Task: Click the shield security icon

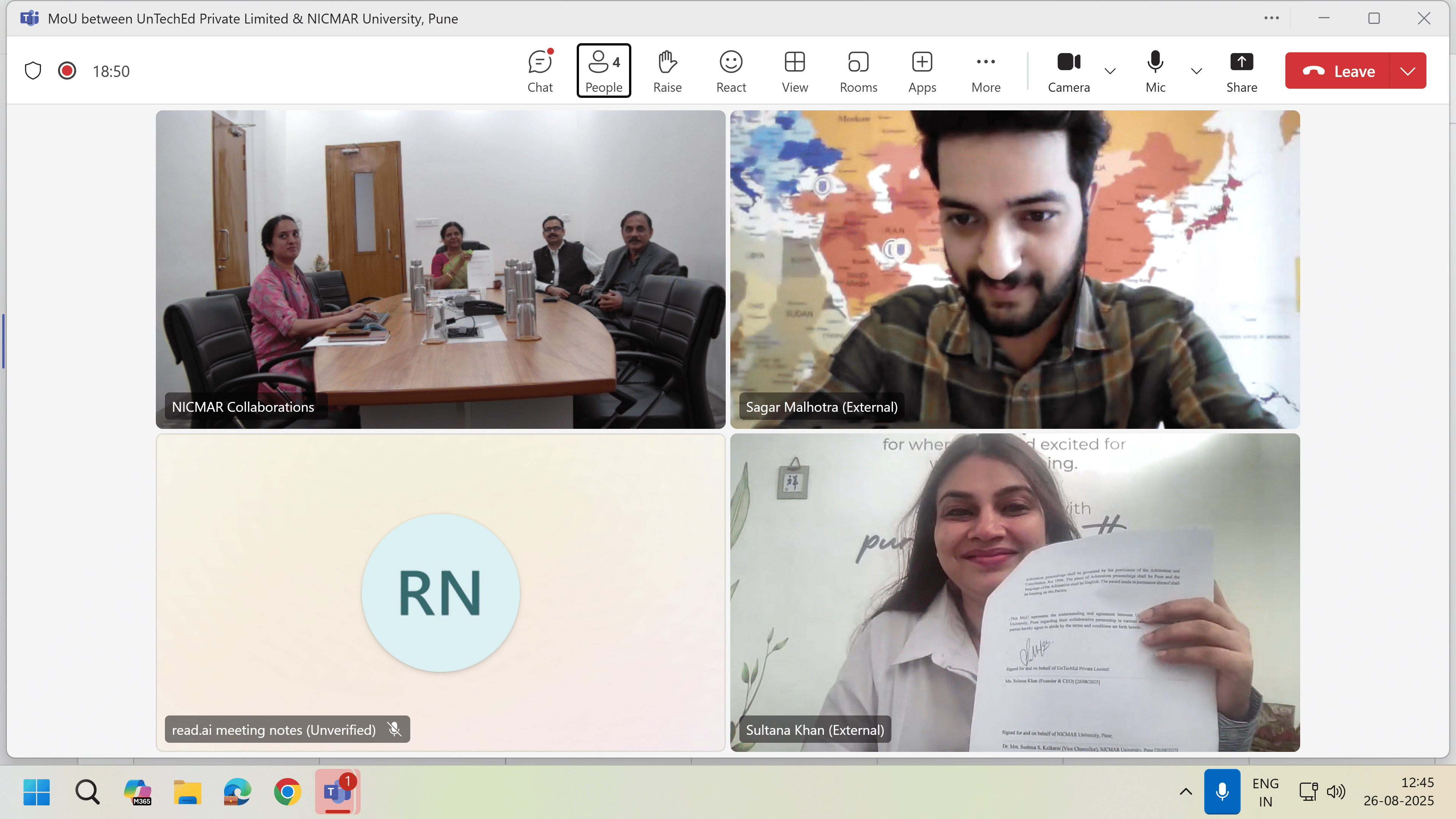Action: click(33, 71)
